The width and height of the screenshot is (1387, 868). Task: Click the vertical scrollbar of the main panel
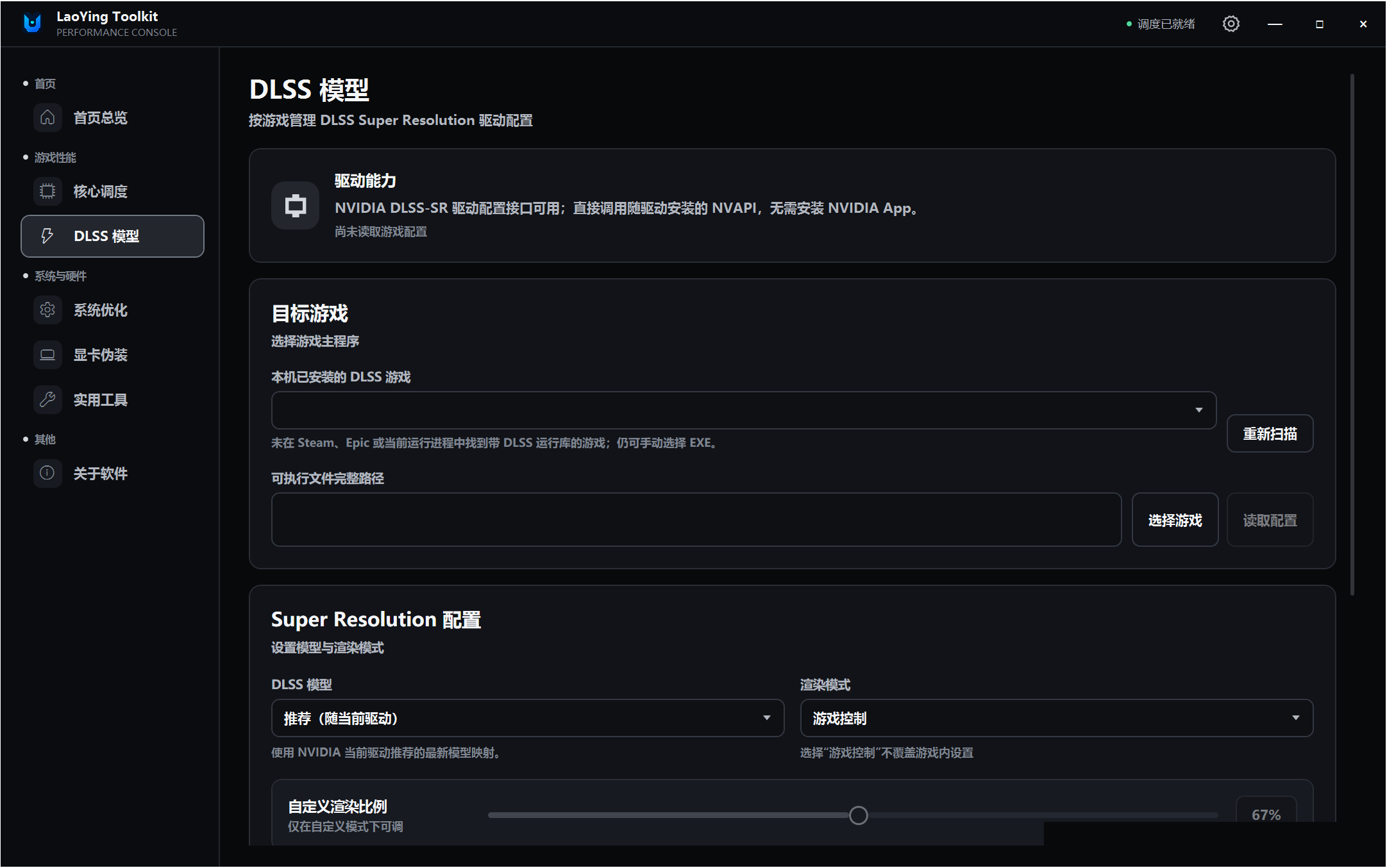pos(1352,335)
